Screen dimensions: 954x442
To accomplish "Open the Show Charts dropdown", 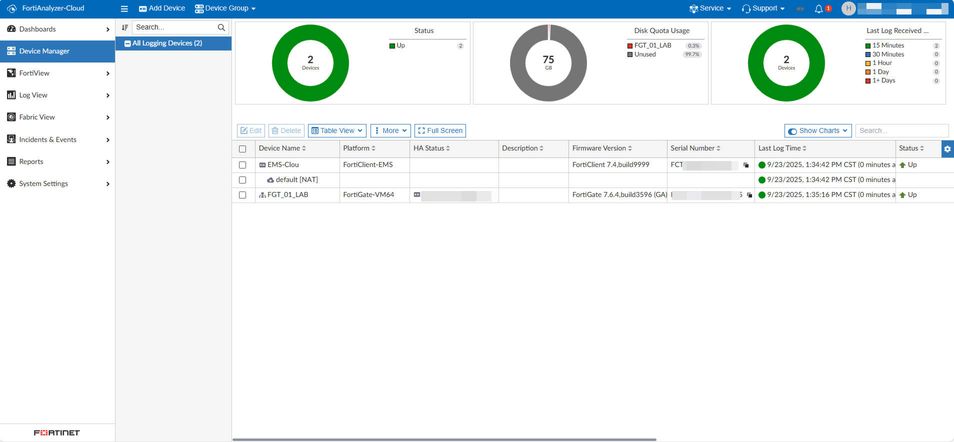I will pyautogui.click(x=817, y=131).
